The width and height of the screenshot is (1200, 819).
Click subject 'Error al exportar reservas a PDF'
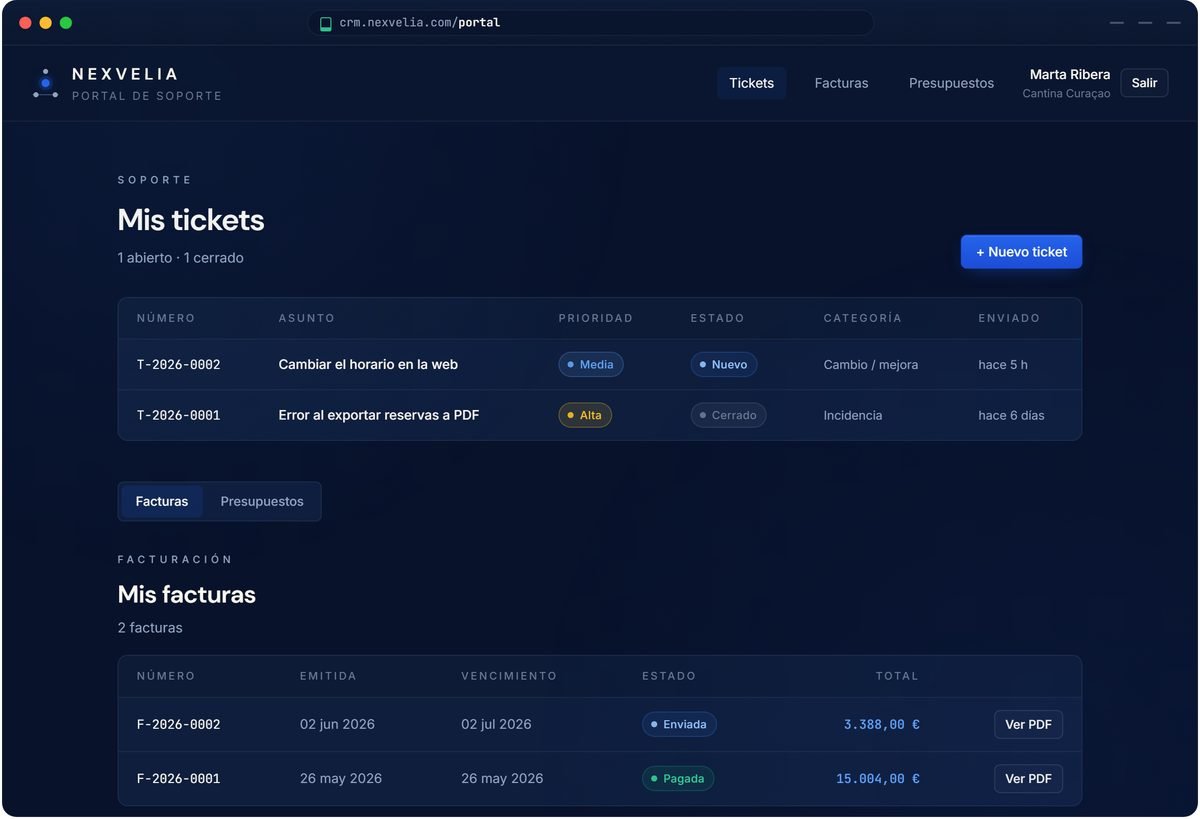click(379, 415)
